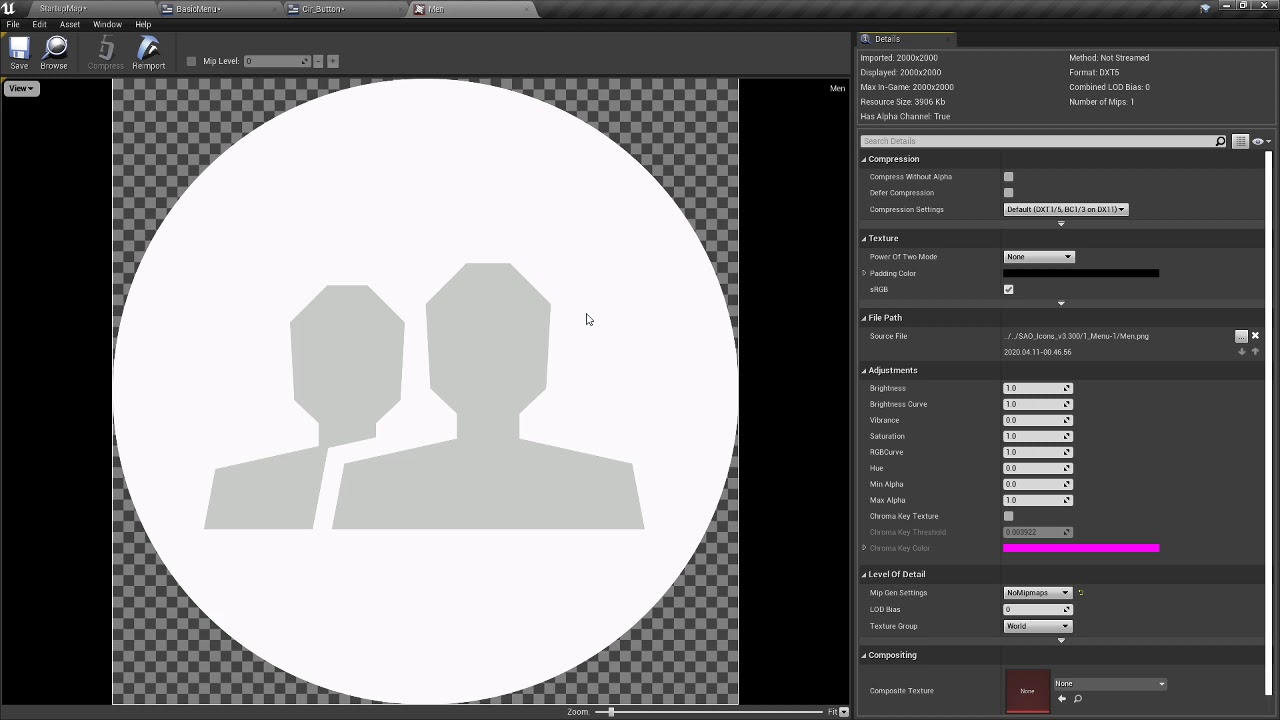Screen dimensions: 1280x720
Task: Open the zoom Fit dropdown arrow
Action: click(844, 712)
